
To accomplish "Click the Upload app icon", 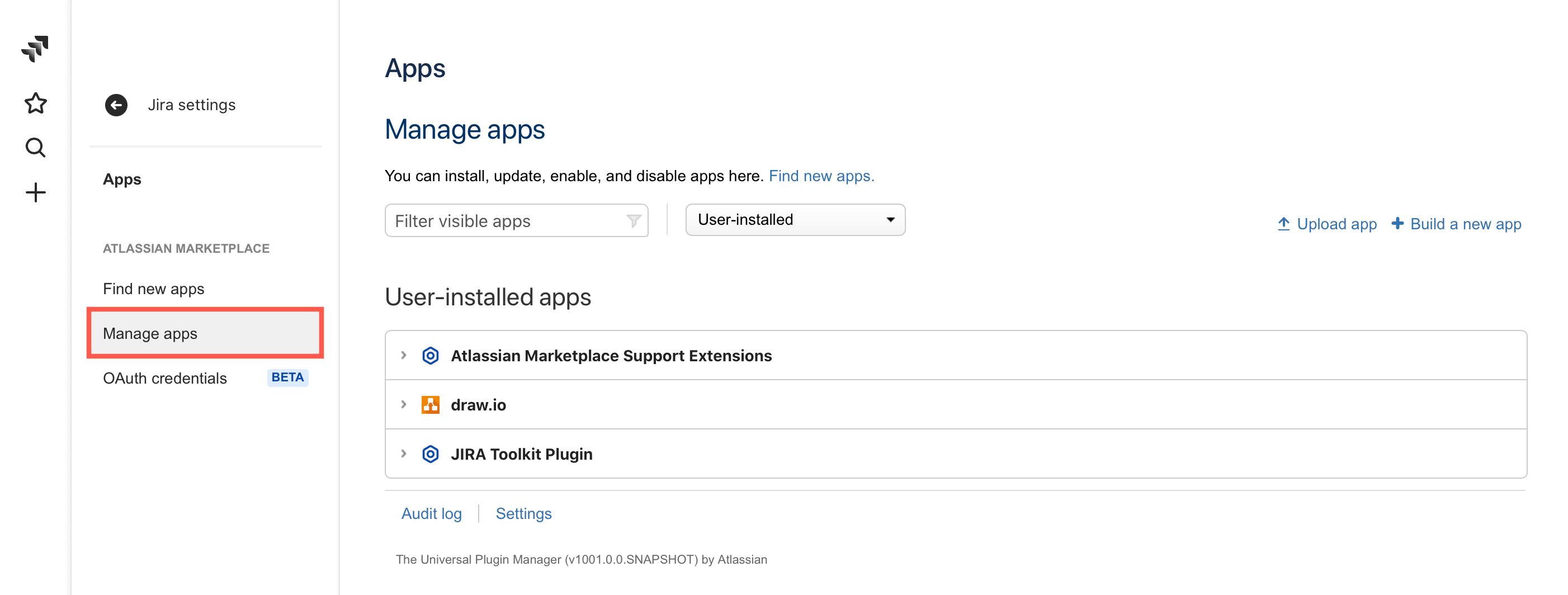I will click(x=1284, y=224).
